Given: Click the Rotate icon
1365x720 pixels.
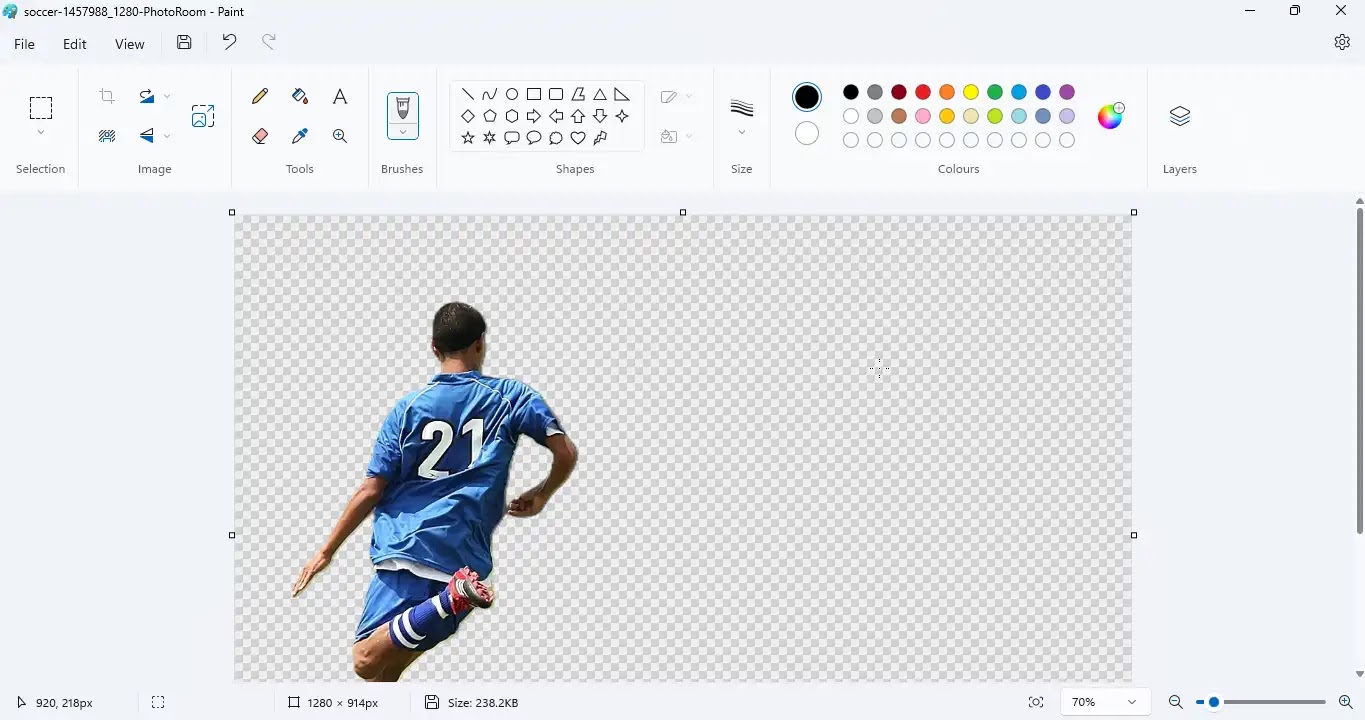Looking at the screenshot, I should click(147, 97).
